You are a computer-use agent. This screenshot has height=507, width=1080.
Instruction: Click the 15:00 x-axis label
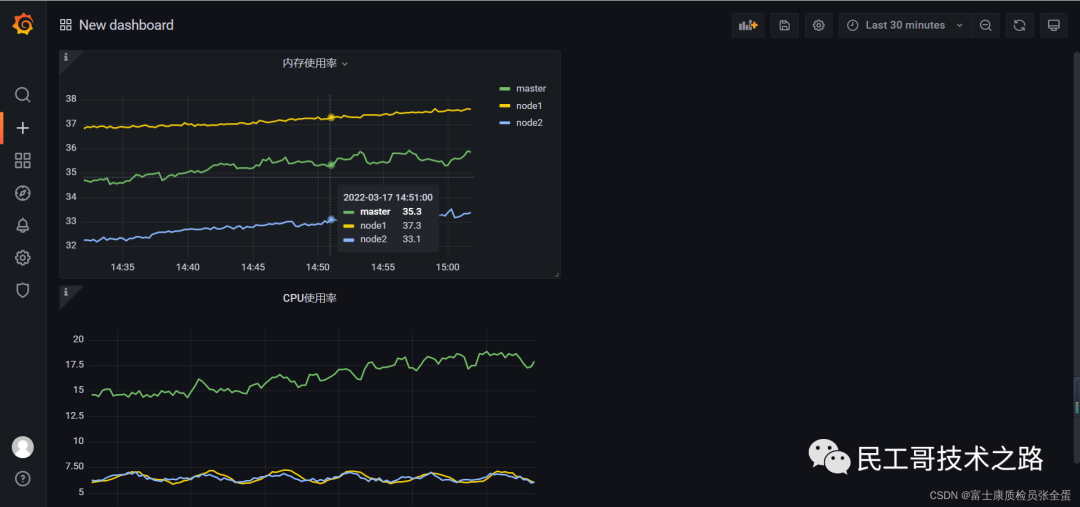click(448, 267)
